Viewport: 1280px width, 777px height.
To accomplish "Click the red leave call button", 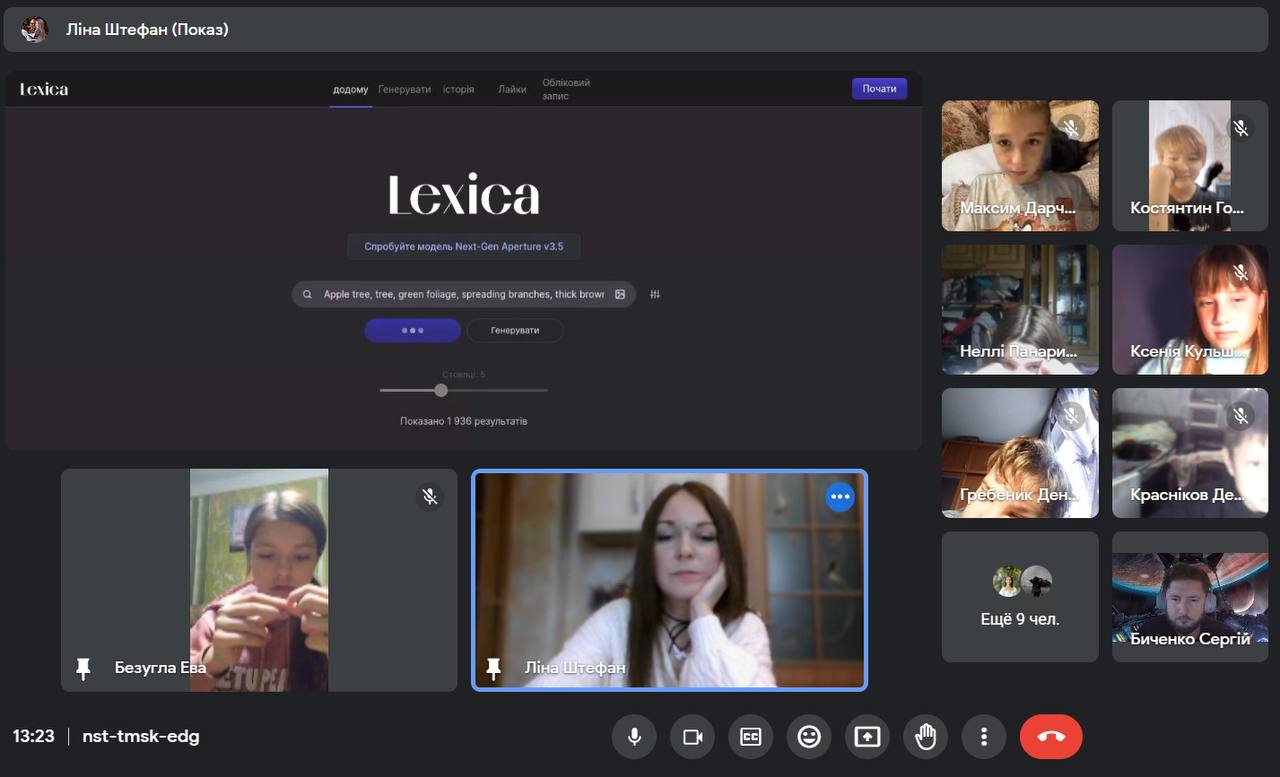I will pyautogui.click(x=1050, y=737).
